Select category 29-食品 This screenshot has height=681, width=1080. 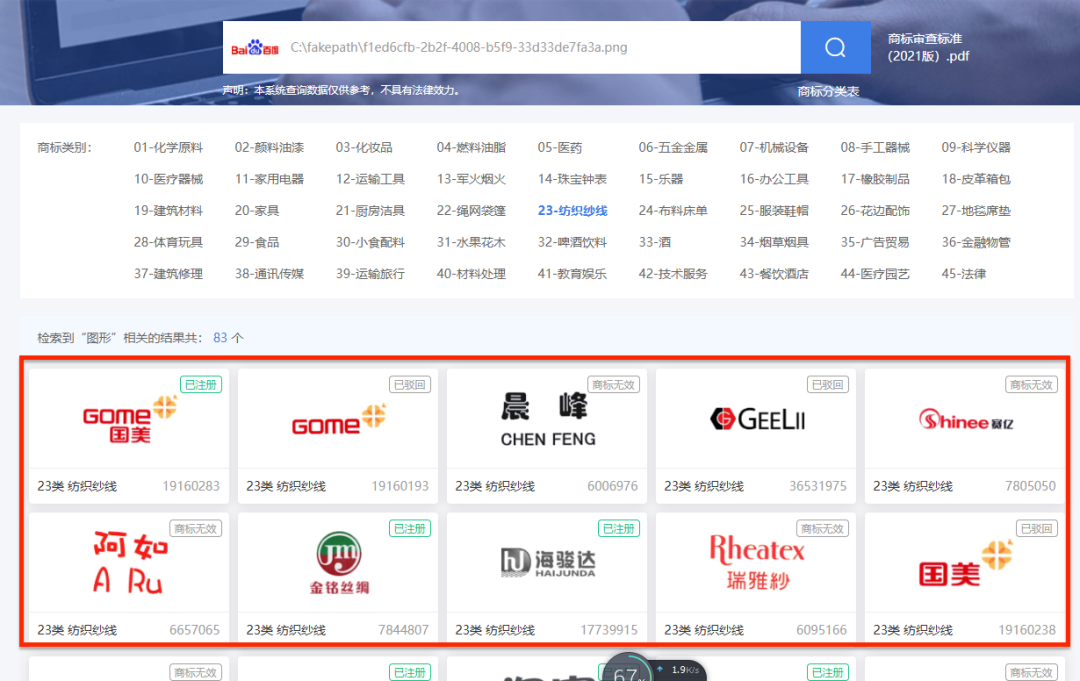click(x=257, y=242)
